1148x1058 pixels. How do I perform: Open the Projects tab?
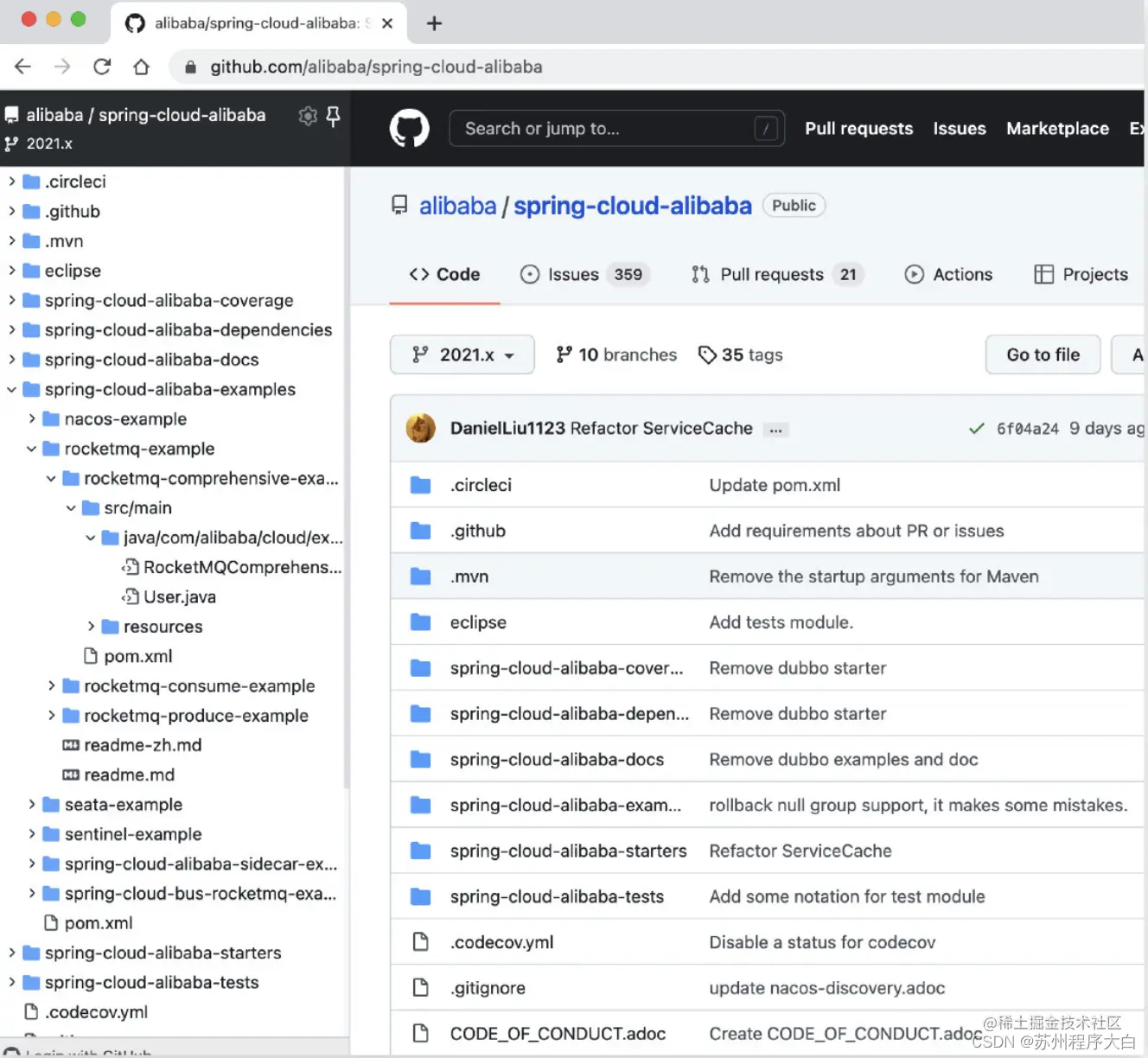coord(1081,275)
